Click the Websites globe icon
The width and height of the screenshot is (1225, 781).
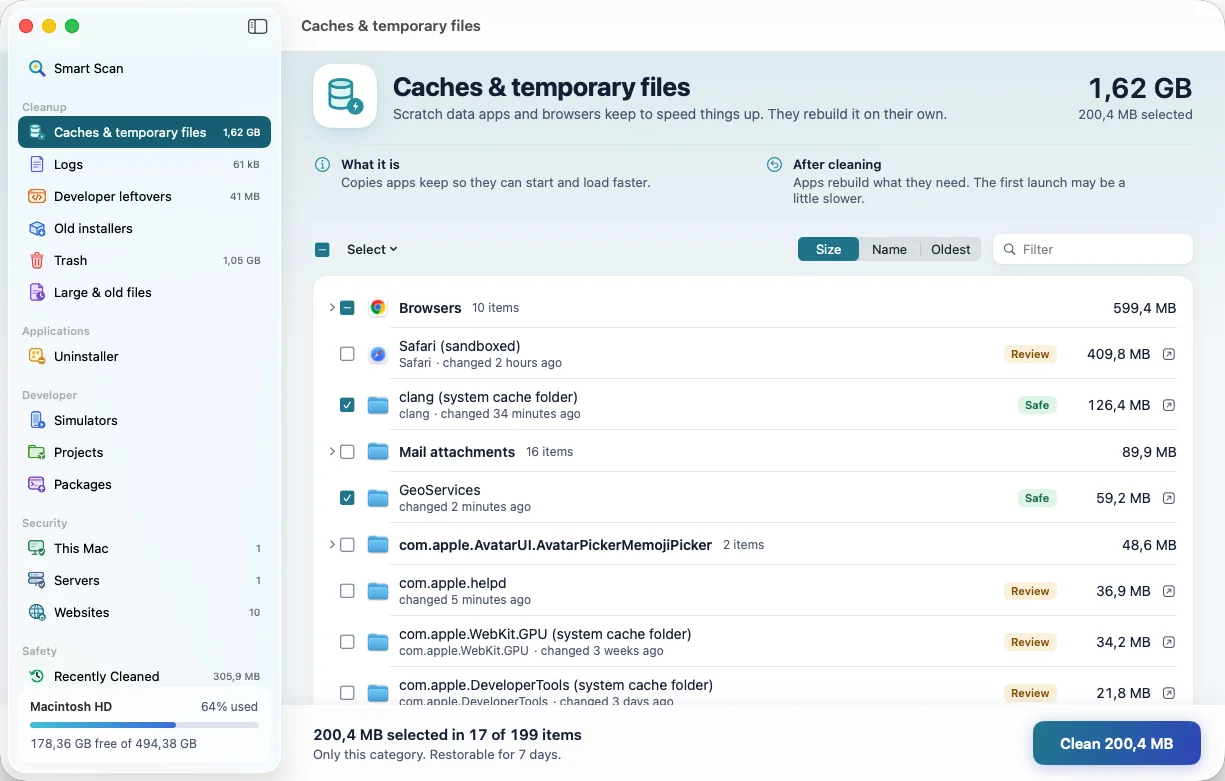[x=37, y=612]
